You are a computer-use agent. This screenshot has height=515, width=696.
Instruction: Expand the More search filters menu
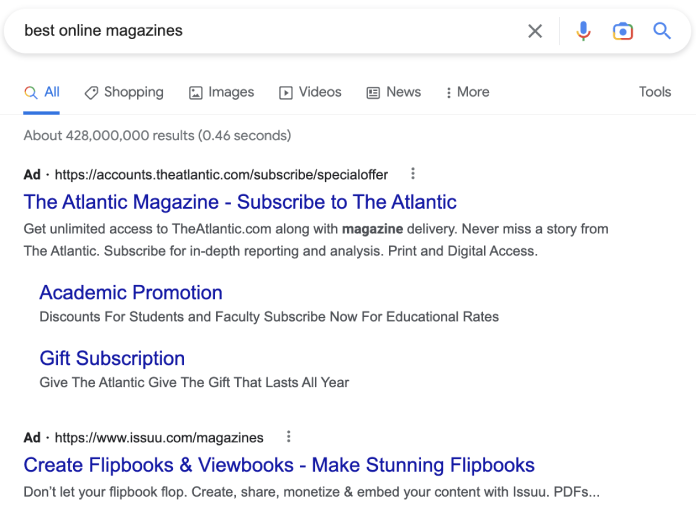[468, 92]
